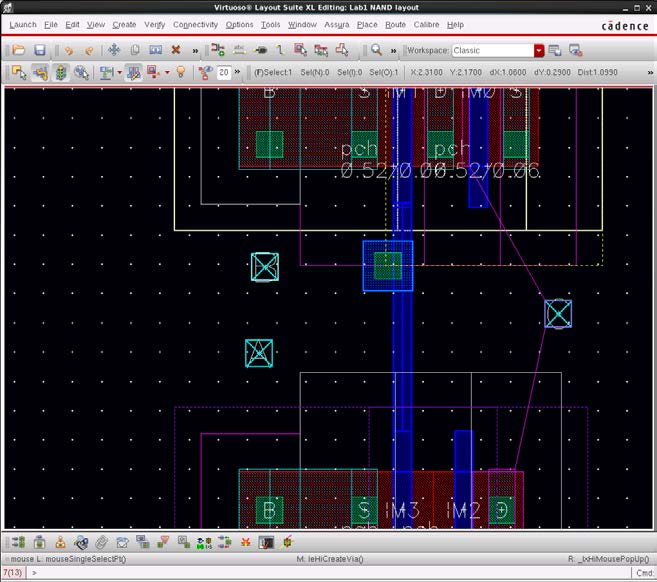The image size is (657, 582).
Task: Click the Create Instance icon with green plus
Action: tap(217, 50)
